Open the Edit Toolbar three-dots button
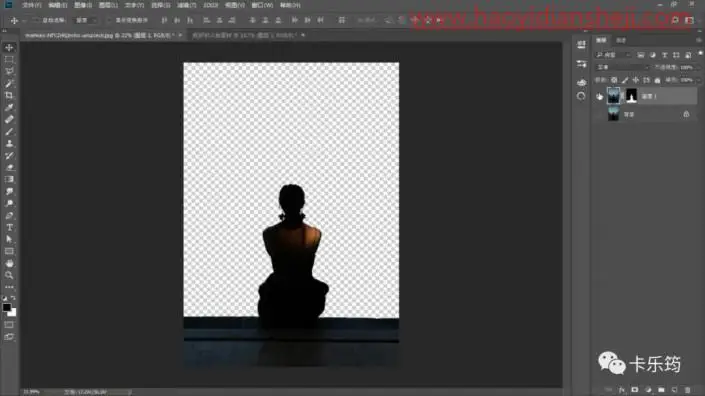705x396 pixels. pyautogui.click(x=9, y=287)
